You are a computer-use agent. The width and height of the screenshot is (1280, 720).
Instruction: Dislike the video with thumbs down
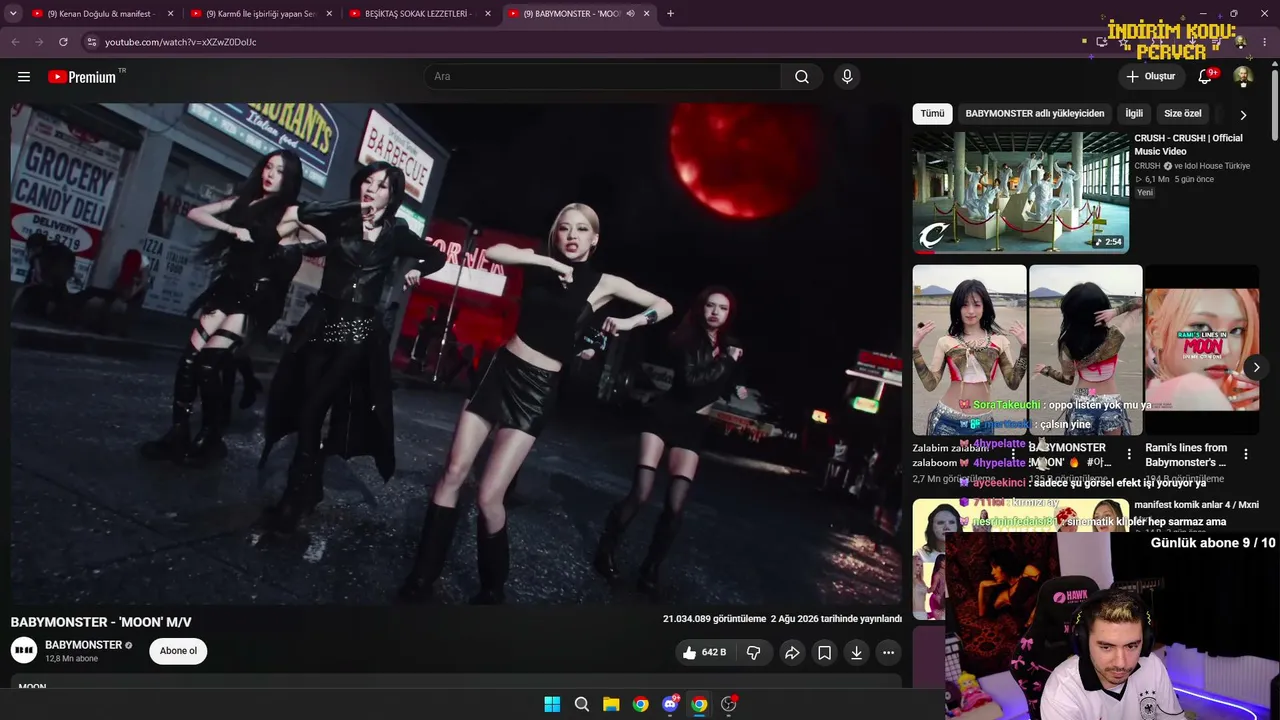(x=754, y=653)
